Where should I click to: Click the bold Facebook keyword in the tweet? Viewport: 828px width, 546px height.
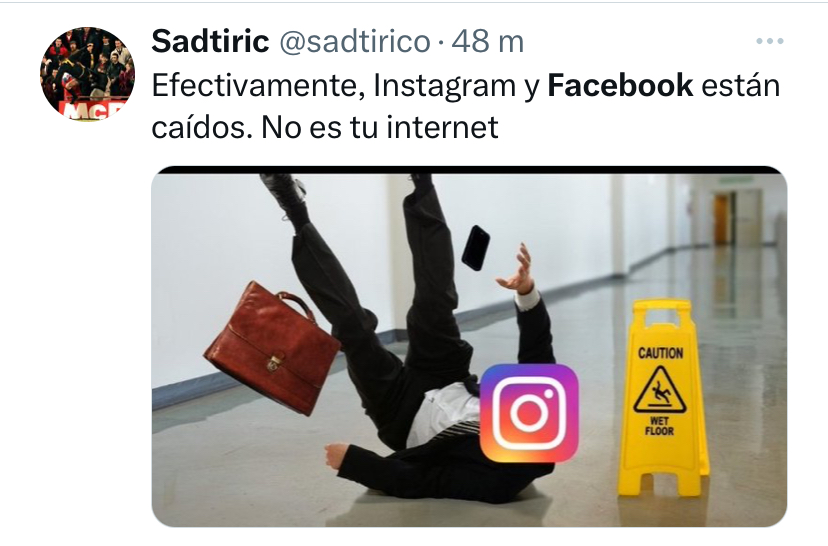(x=620, y=85)
